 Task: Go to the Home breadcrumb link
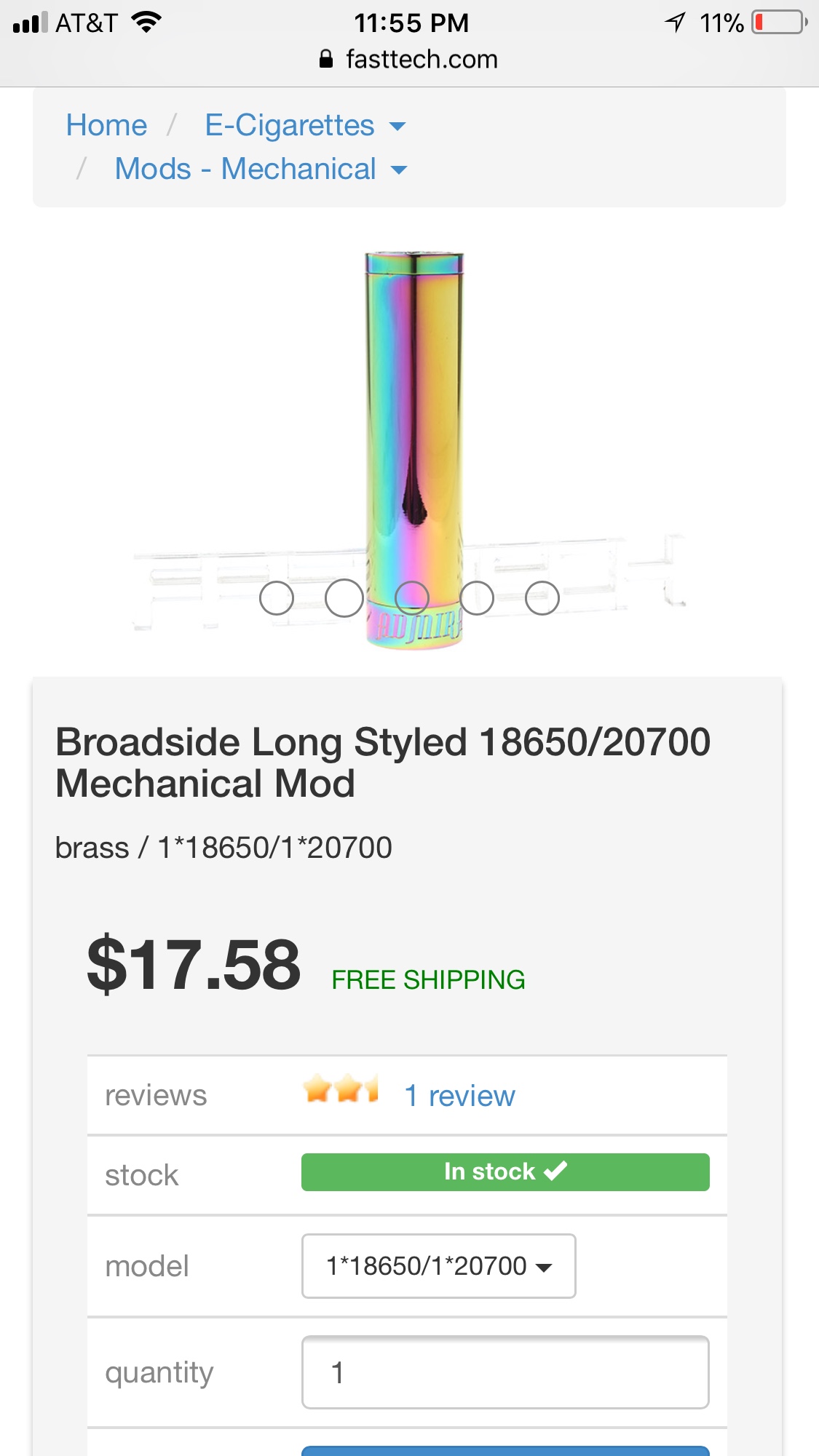click(106, 125)
